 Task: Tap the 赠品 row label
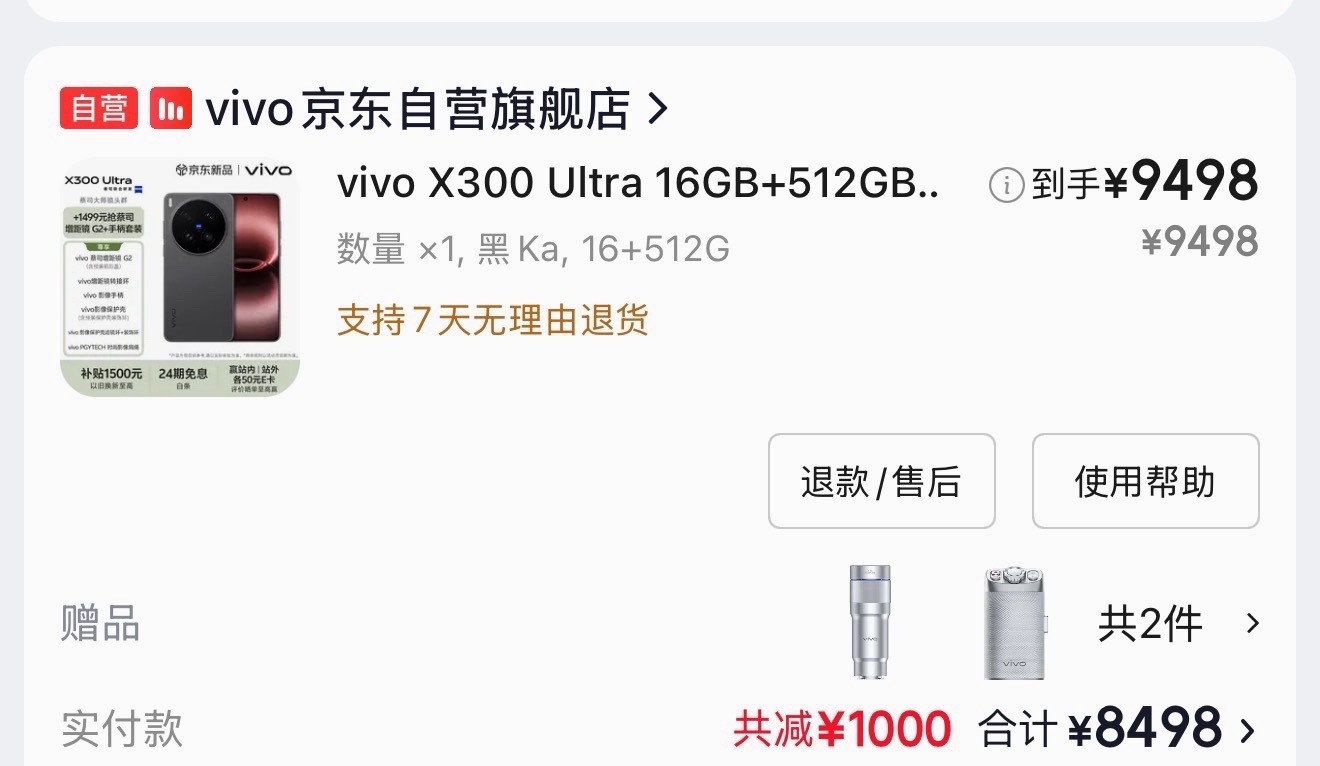click(x=100, y=623)
